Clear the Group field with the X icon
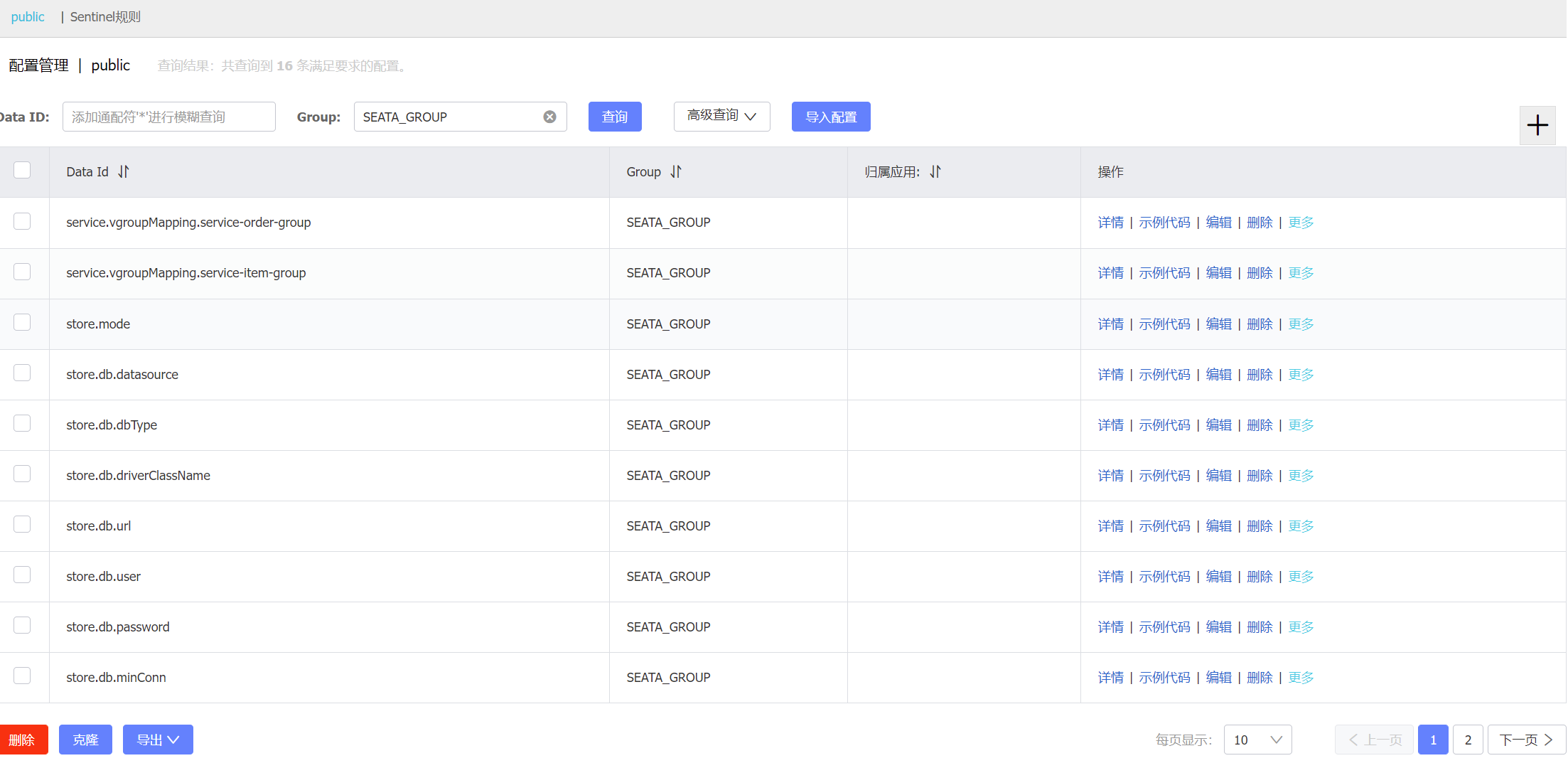 [549, 117]
